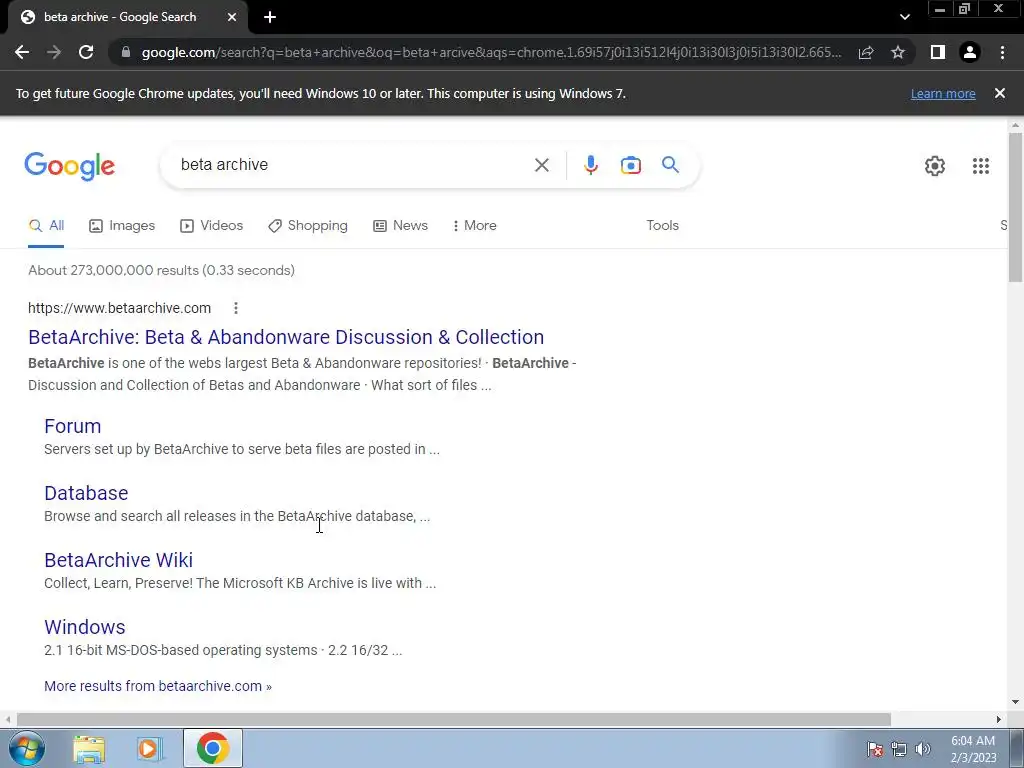1024x768 pixels.
Task: Click the Chrome taskbar button
Action: tap(212, 748)
